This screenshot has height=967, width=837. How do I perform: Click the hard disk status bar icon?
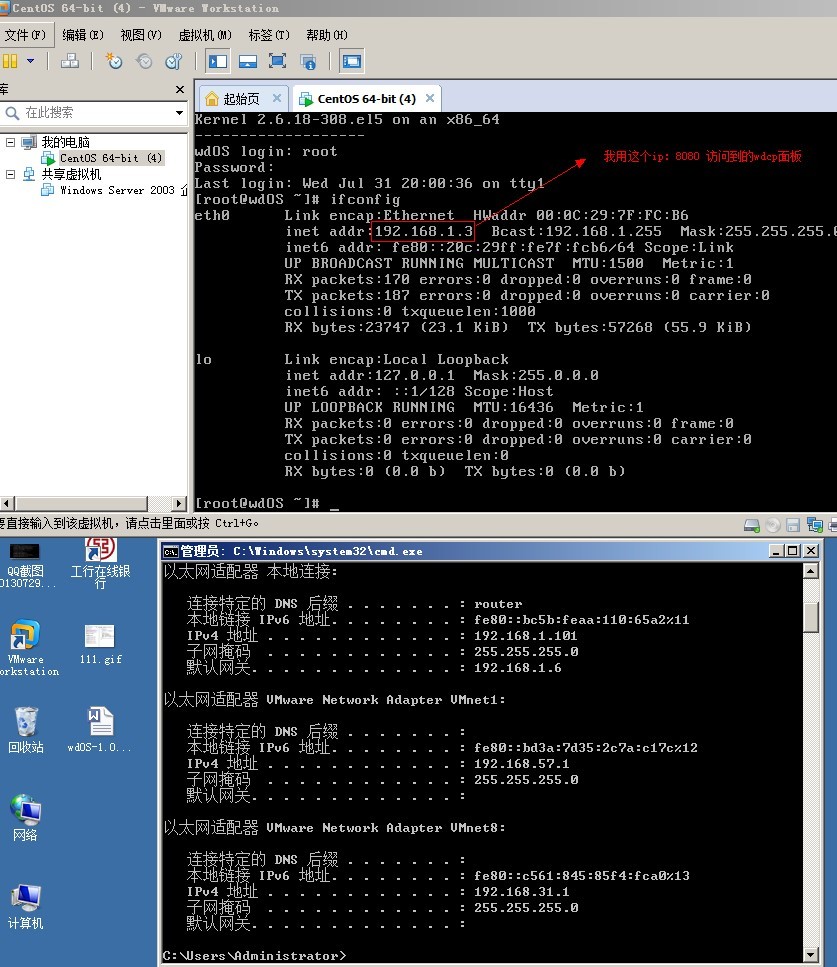(x=752, y=525)
